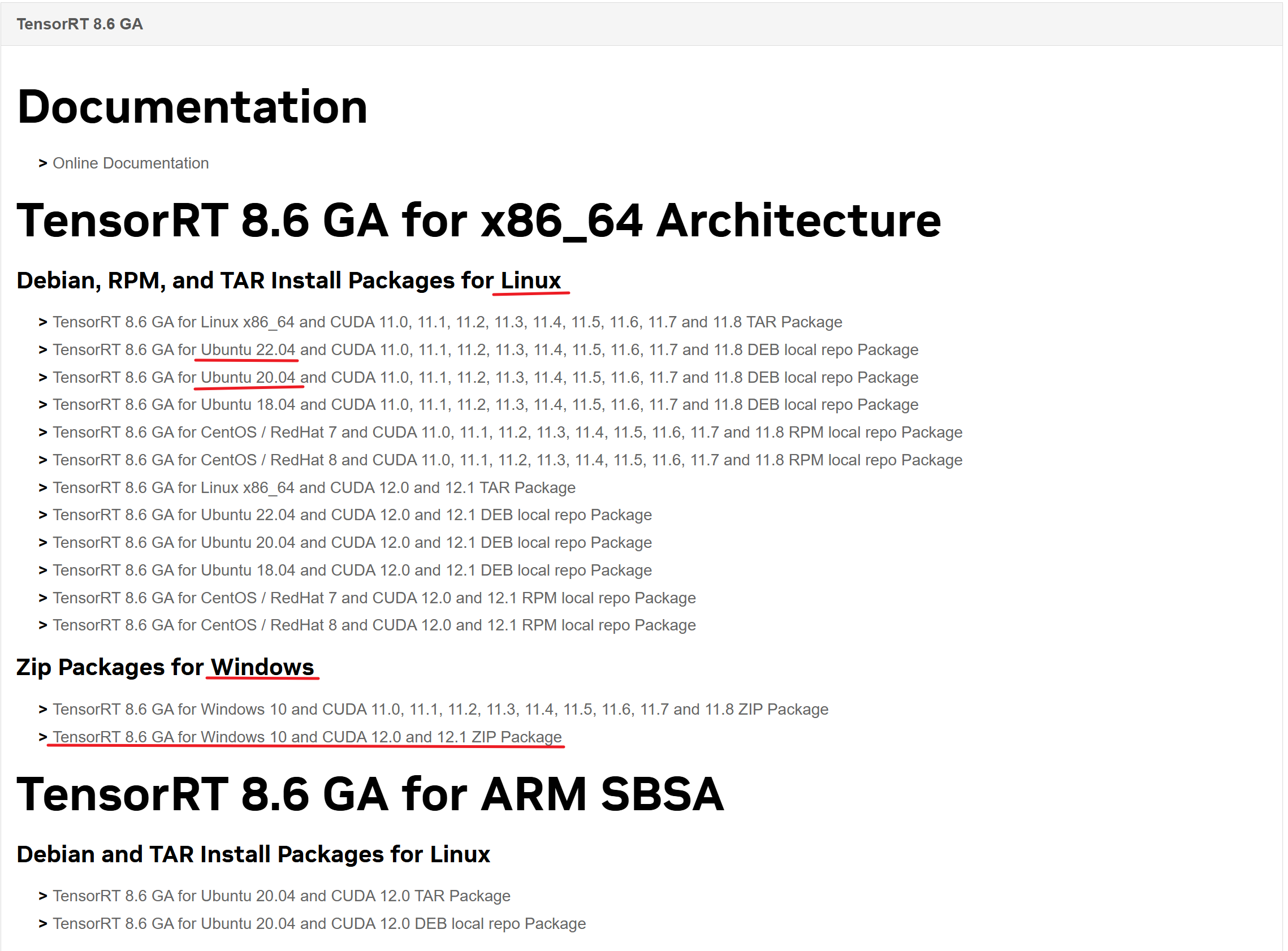Click the TensorRT 8.6 GA for ARM SBSA heading
1288x951 pixels.
tap(370, 794)
